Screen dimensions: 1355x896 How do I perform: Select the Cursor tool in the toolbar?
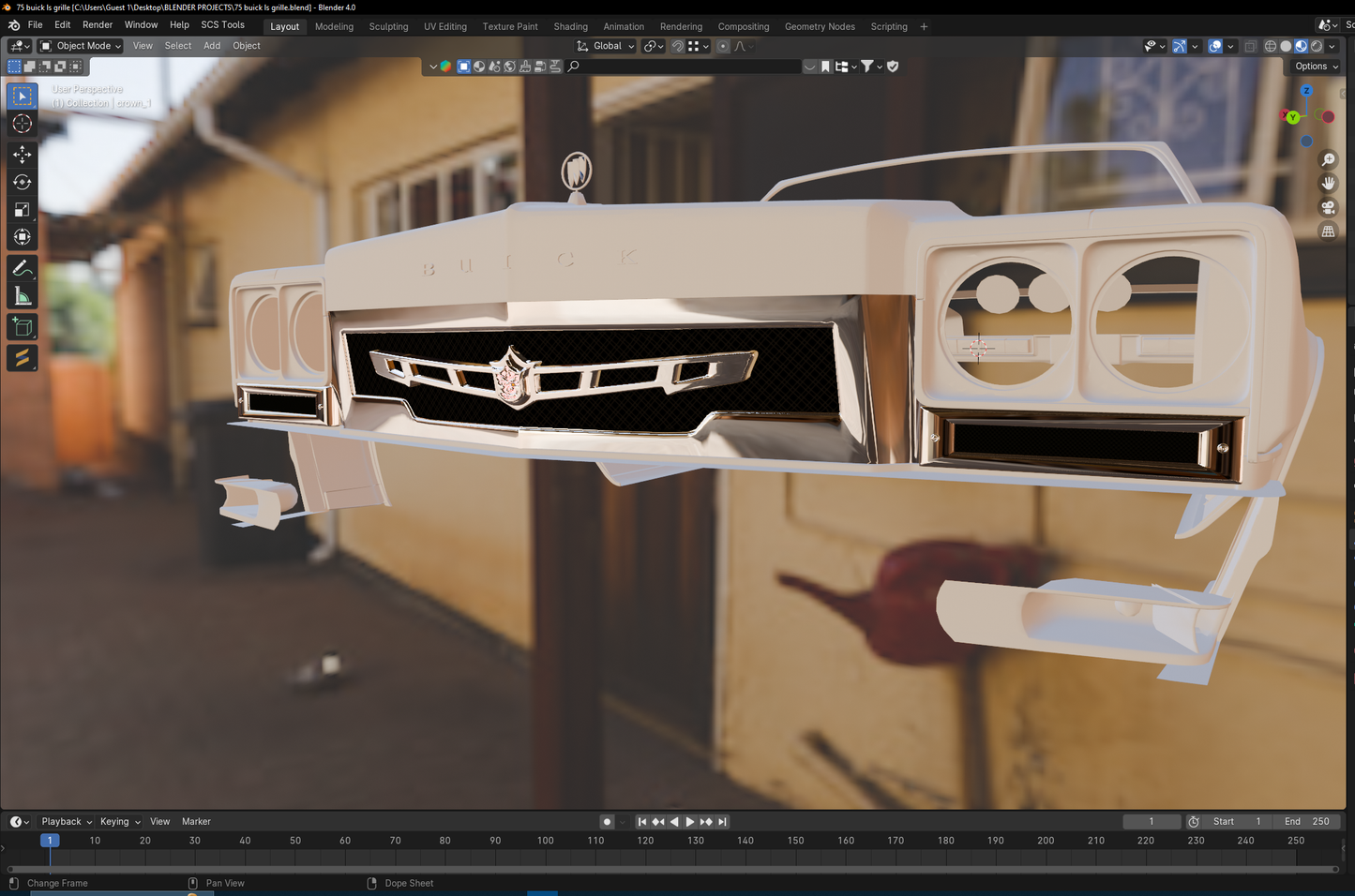23,124
